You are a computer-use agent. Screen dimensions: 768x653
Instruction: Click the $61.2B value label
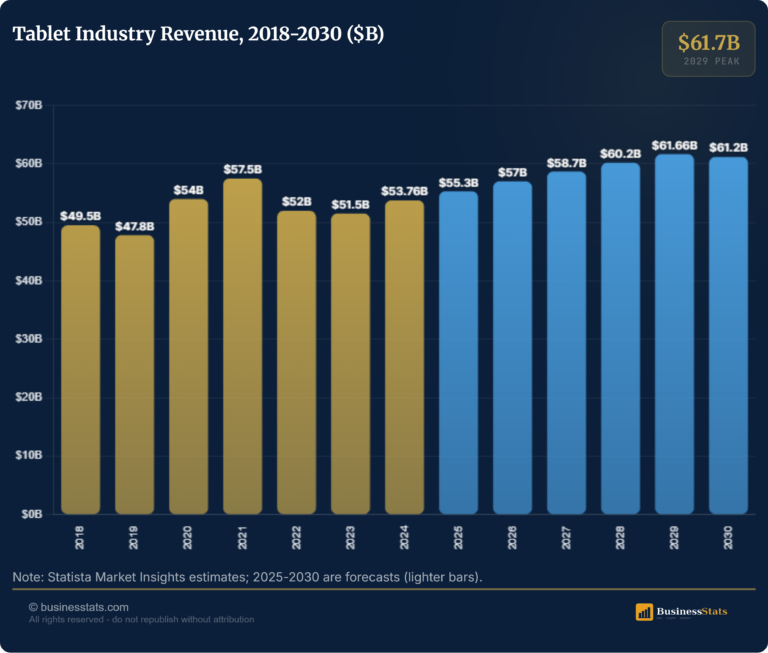tap(728, 147)
